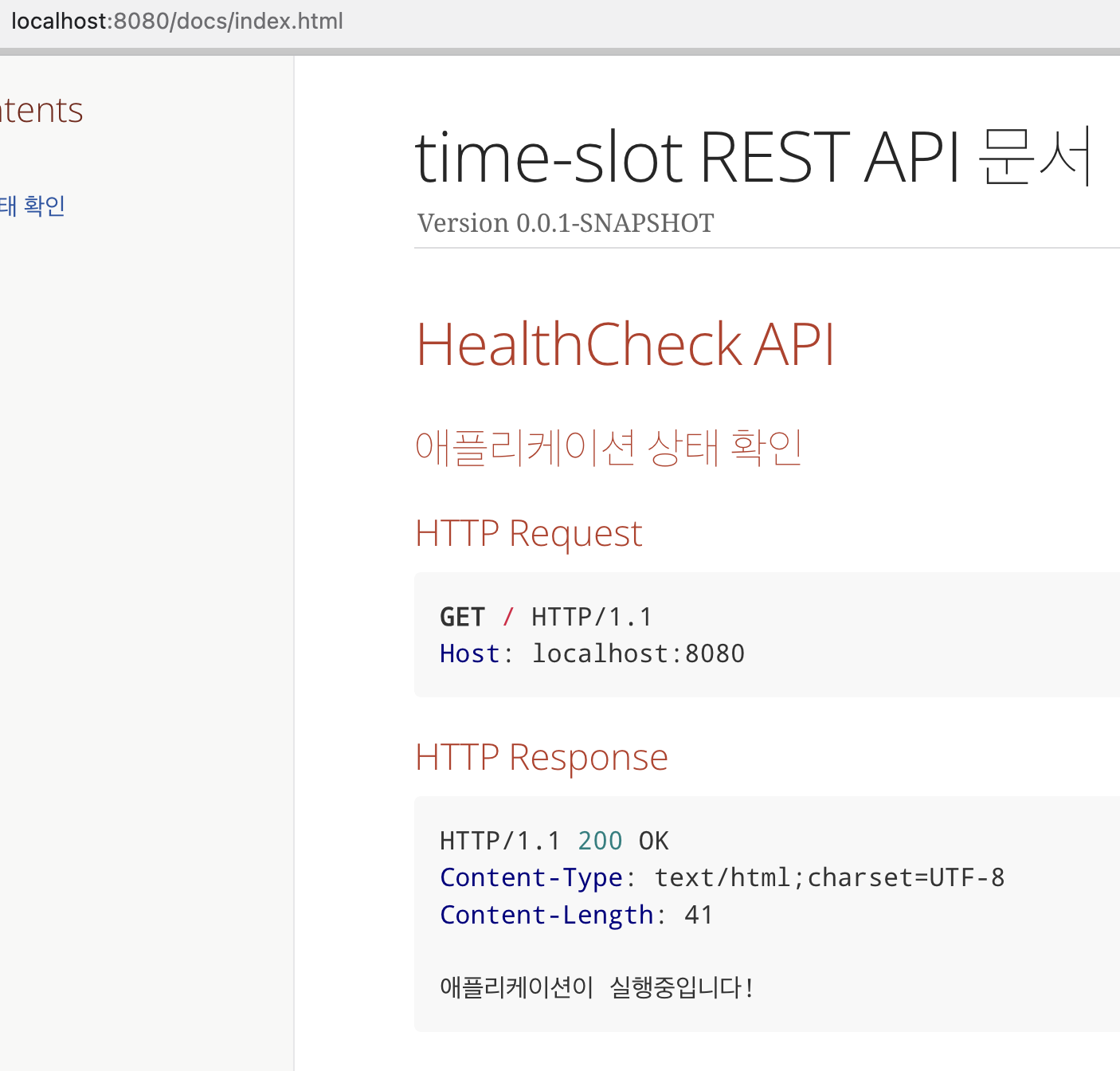Click the 'time-slot REST API 문서' page title
The width and height of the screenshot is (1120, 1071).
[754, 157]
